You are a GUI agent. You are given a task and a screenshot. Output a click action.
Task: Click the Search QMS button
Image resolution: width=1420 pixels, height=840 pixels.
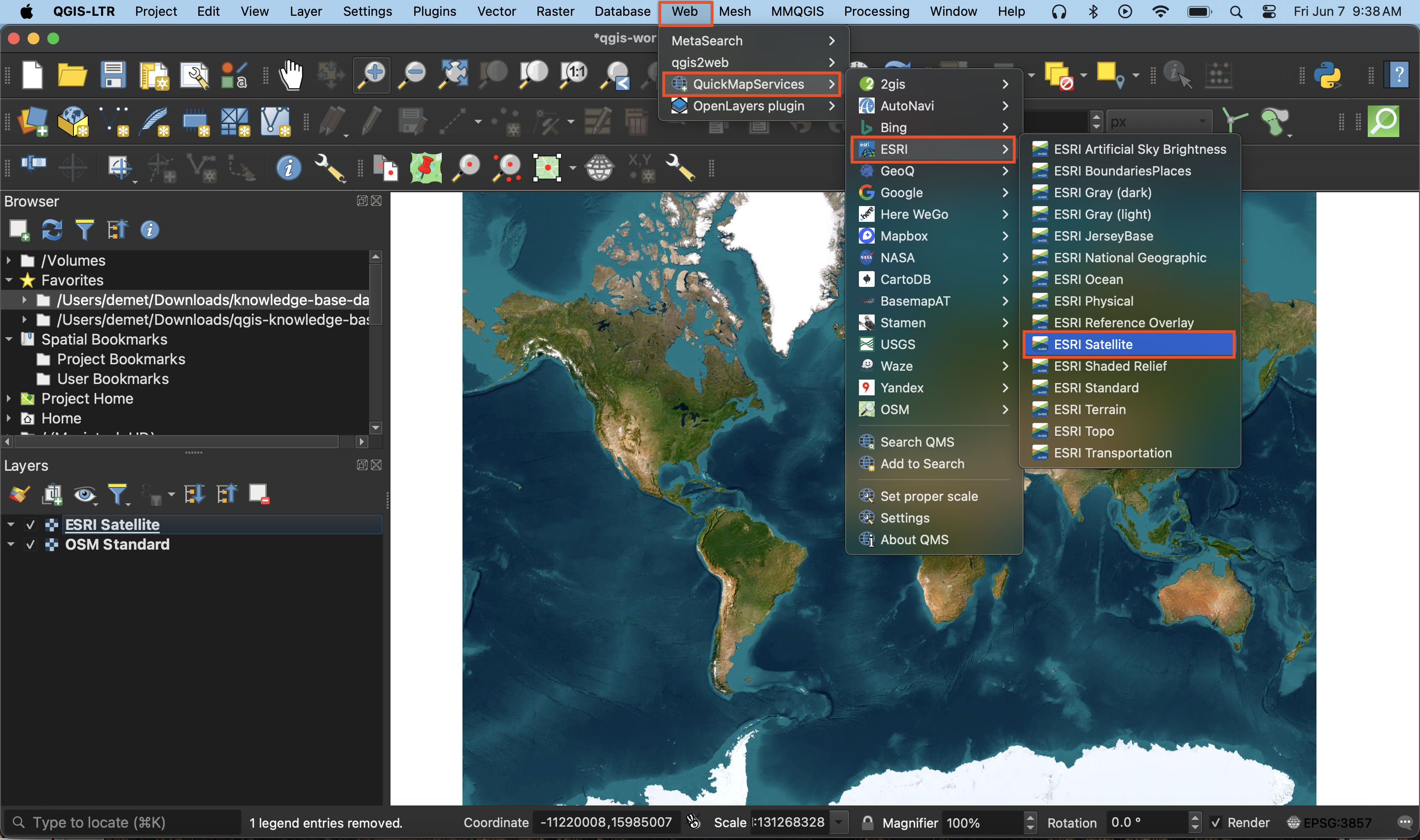[x=917, y=441]
